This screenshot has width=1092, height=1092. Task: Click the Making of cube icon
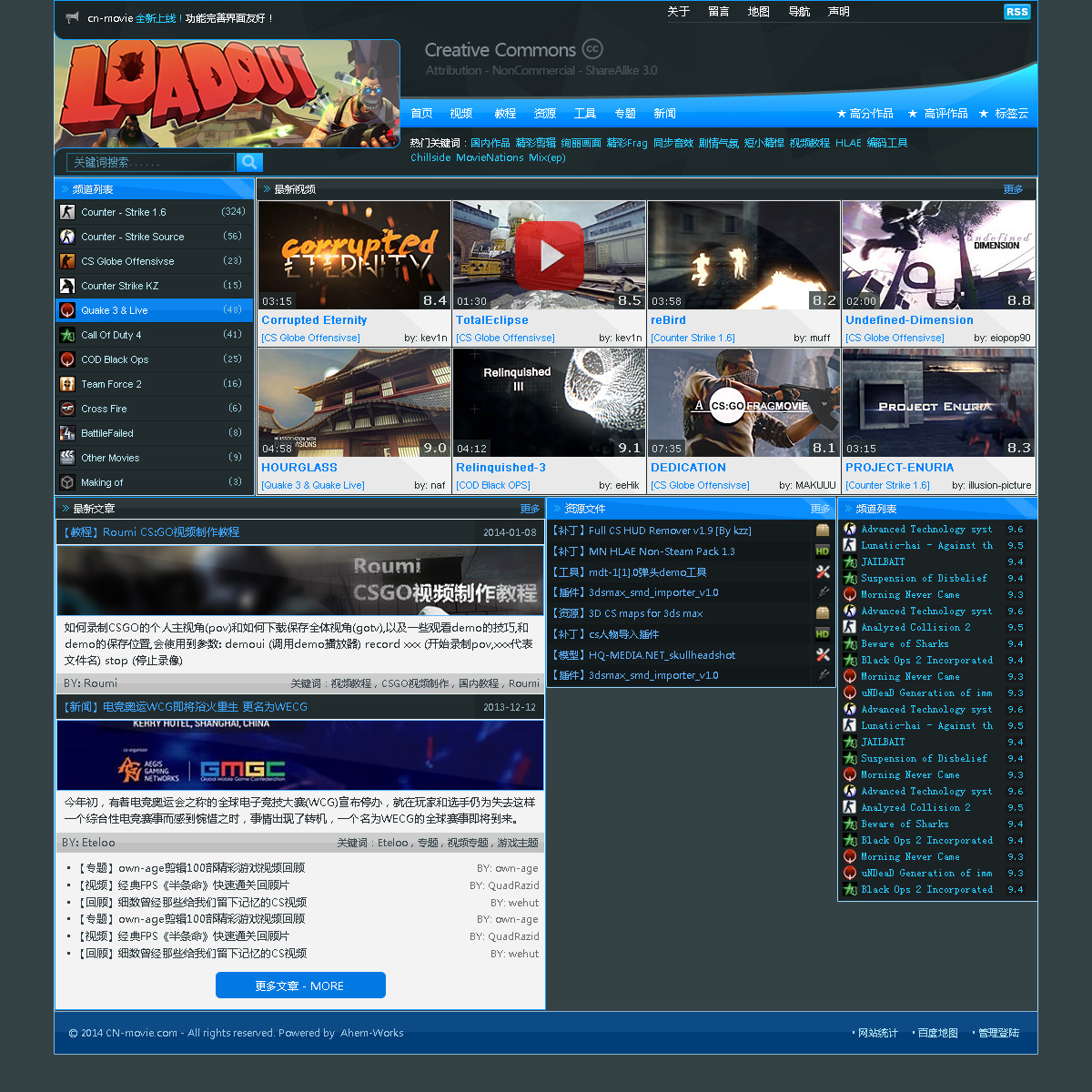click(x=67, y=482)
